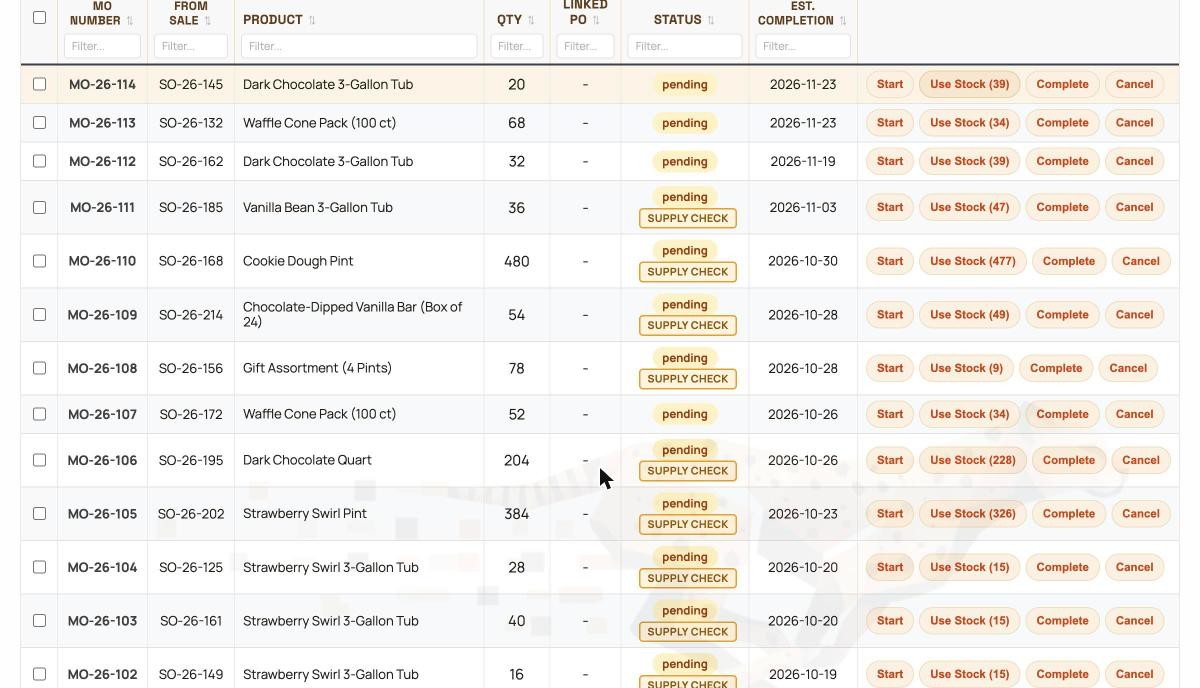Use Stock (47) for MO-26-111
The width and height of the screenshot is (1200, 688).
(970, 207)
